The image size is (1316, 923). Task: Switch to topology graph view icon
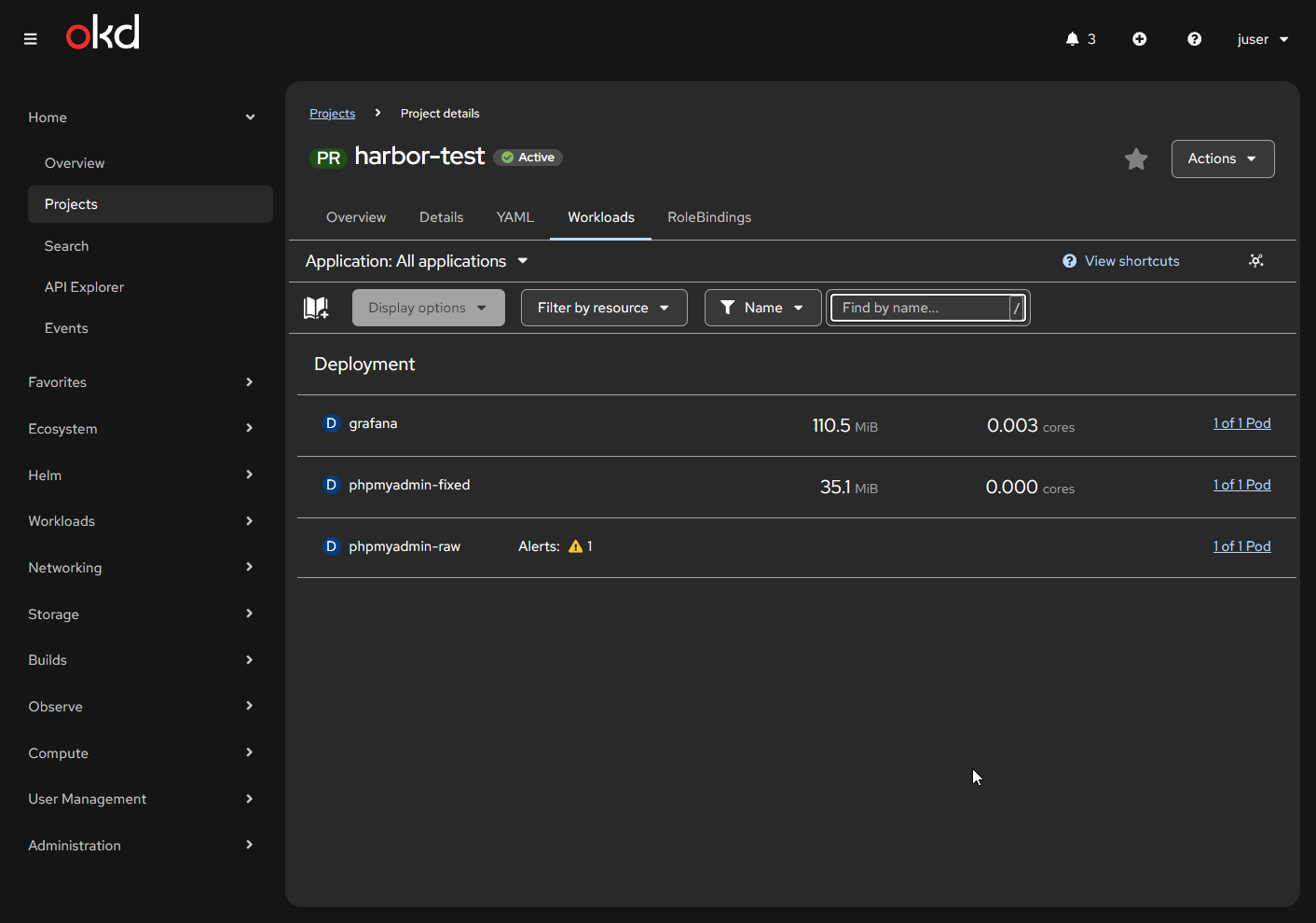pos(1256,261)
